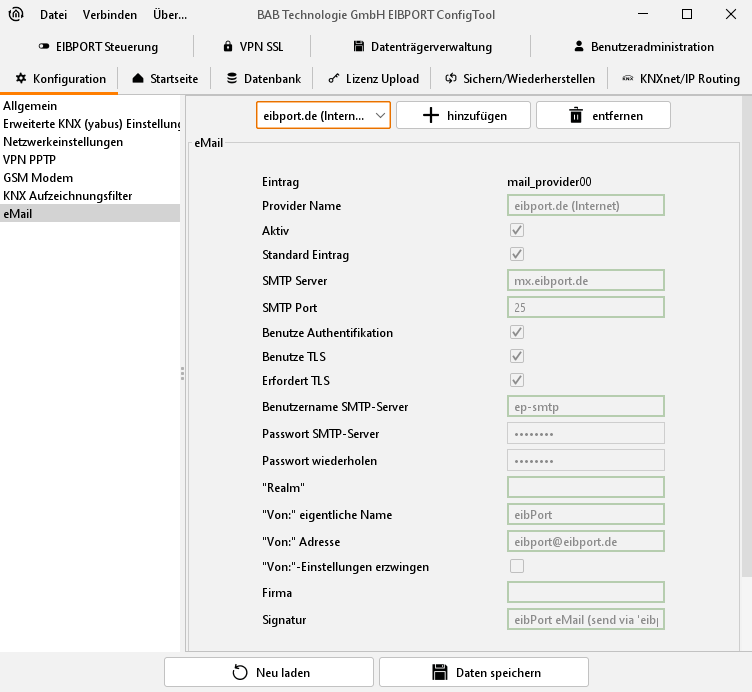752x692 pixels.
Task: Click the gear icon beside Konfiguration
Action: [x=21, y=79]
